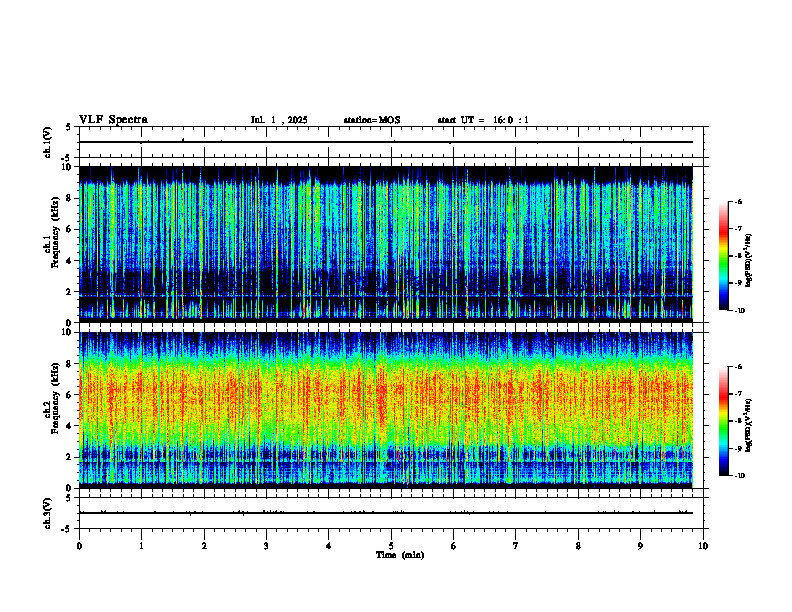Click the "ch.2 Frequency (kHz)" axis label
Viewport: 792px width, 612px height.
click(x=53, y=398)
